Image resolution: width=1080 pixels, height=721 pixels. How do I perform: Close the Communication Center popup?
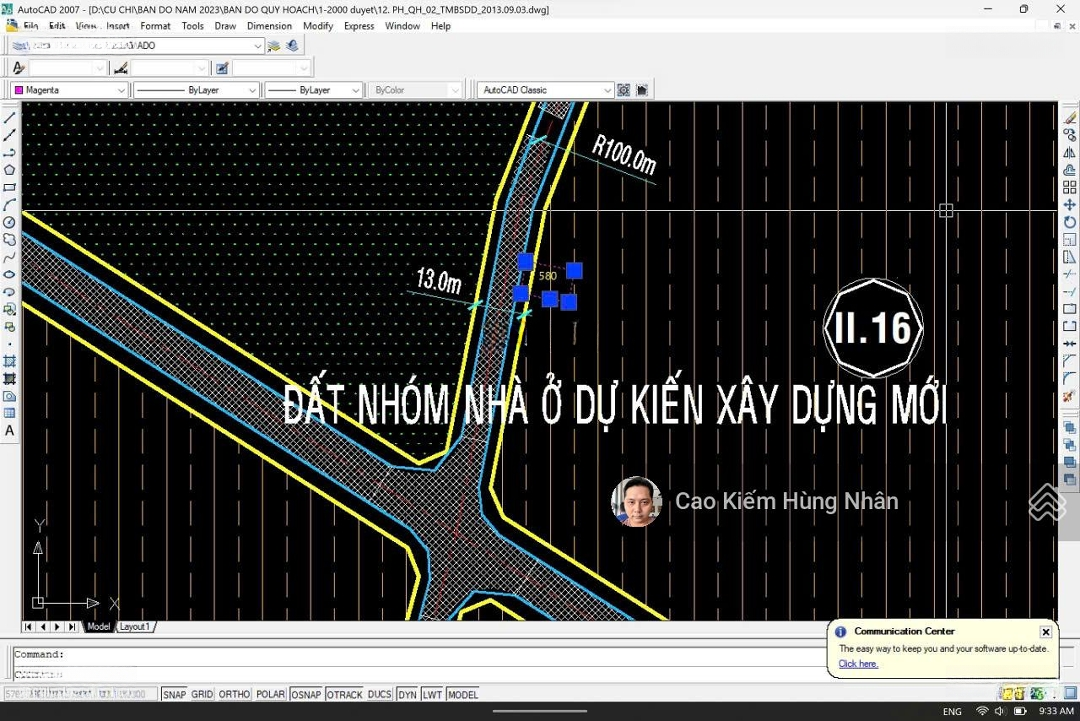pos(1045,632)
